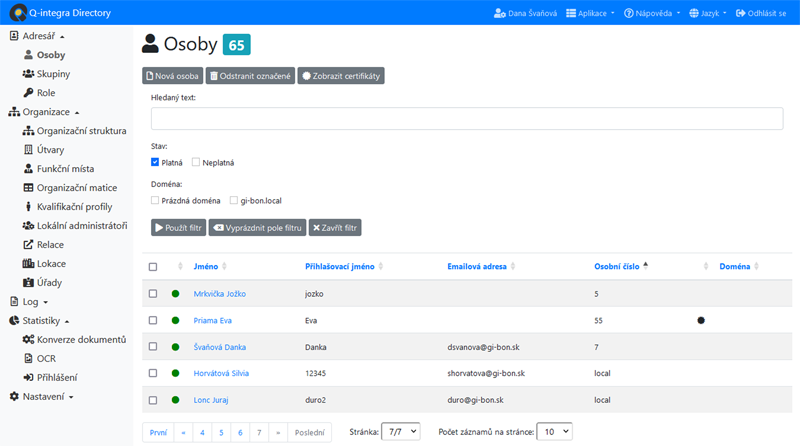
Task: Open the Nápověda help dropdown
Action: click(652, 13)
